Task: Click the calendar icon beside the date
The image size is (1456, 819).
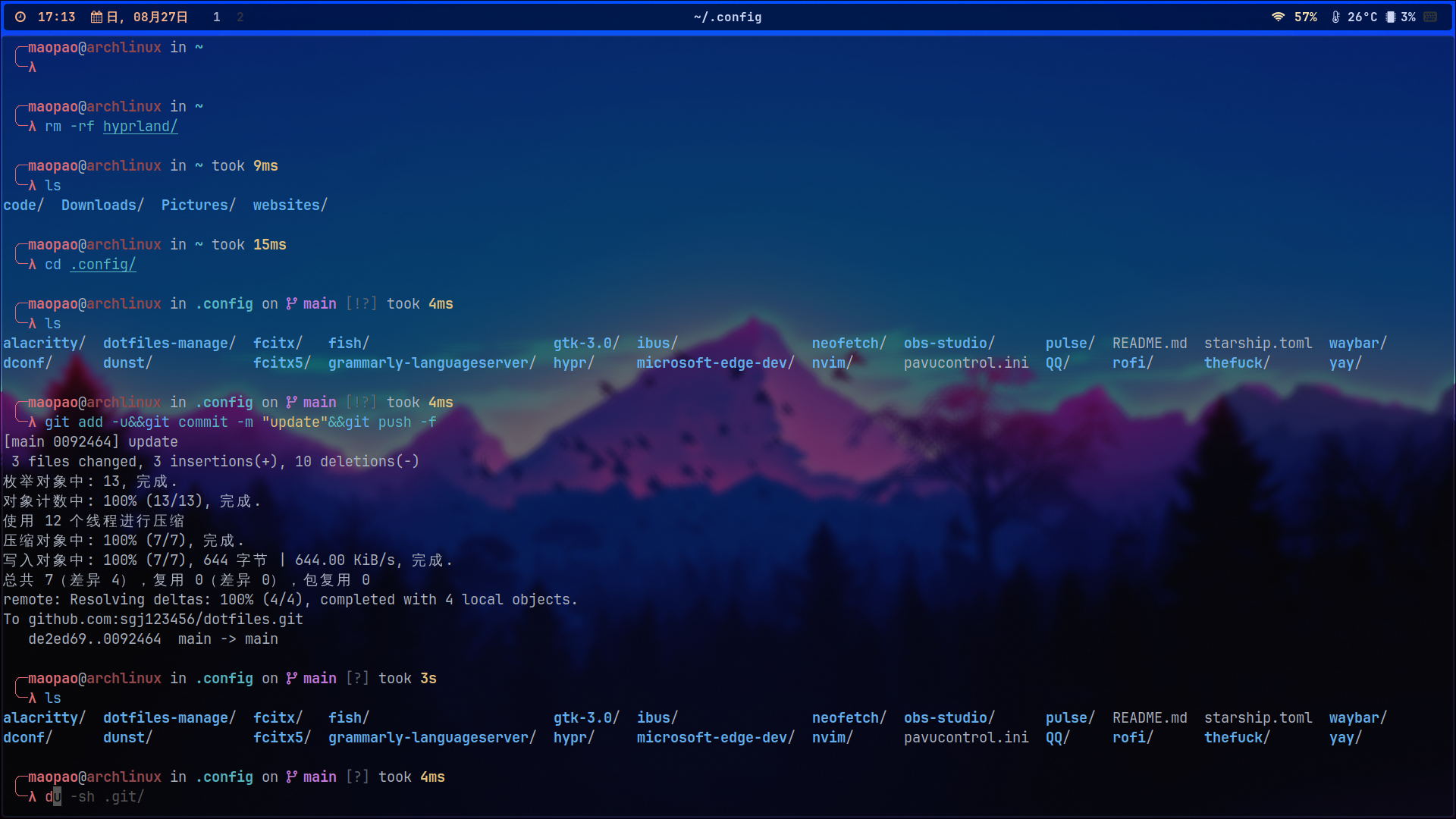Action: 97,17
